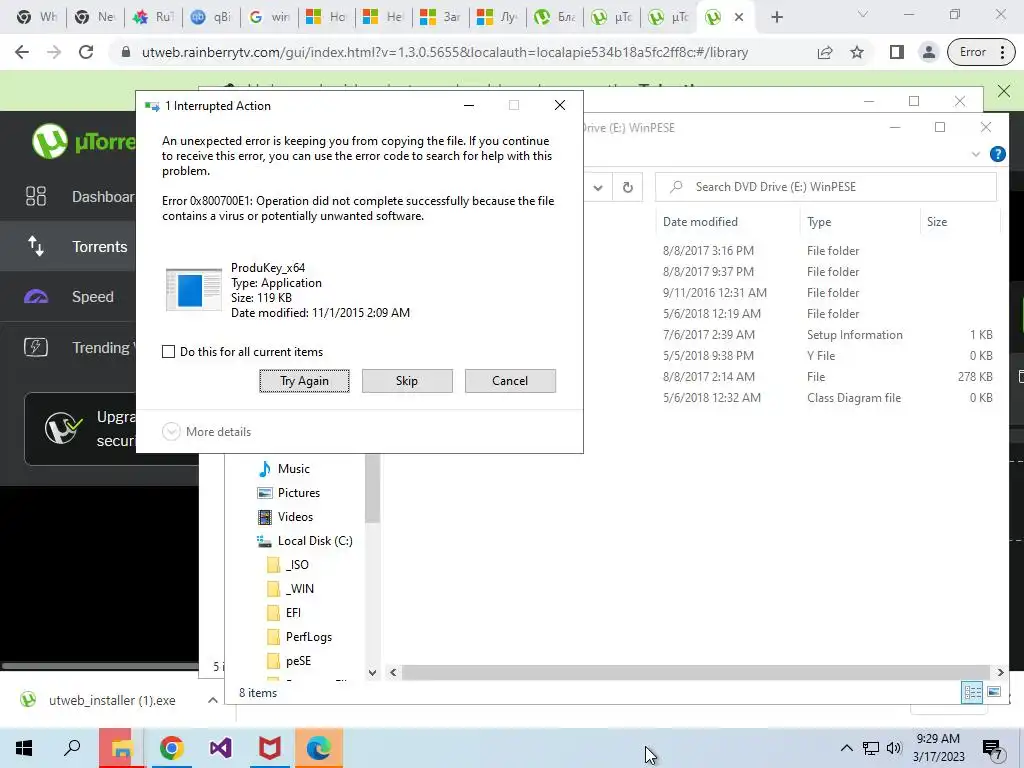
Task: Open taskbar Search
Action: point(72,748)
